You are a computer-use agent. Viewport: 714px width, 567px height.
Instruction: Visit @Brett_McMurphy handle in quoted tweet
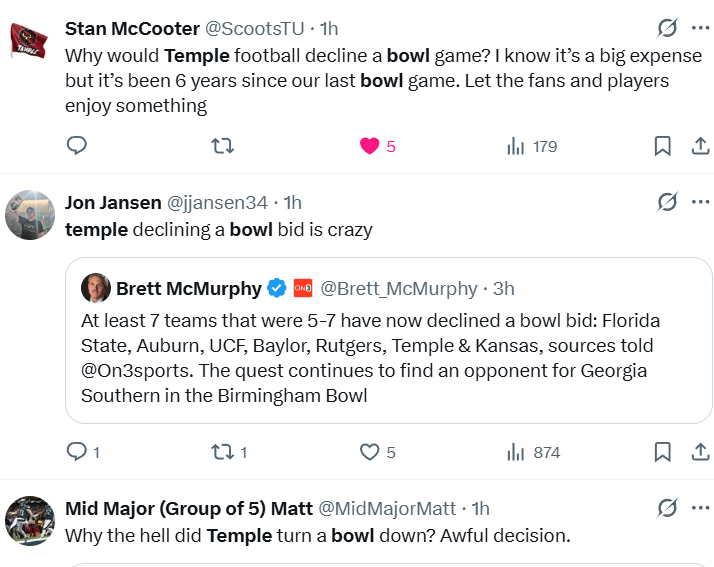[398, 289]
